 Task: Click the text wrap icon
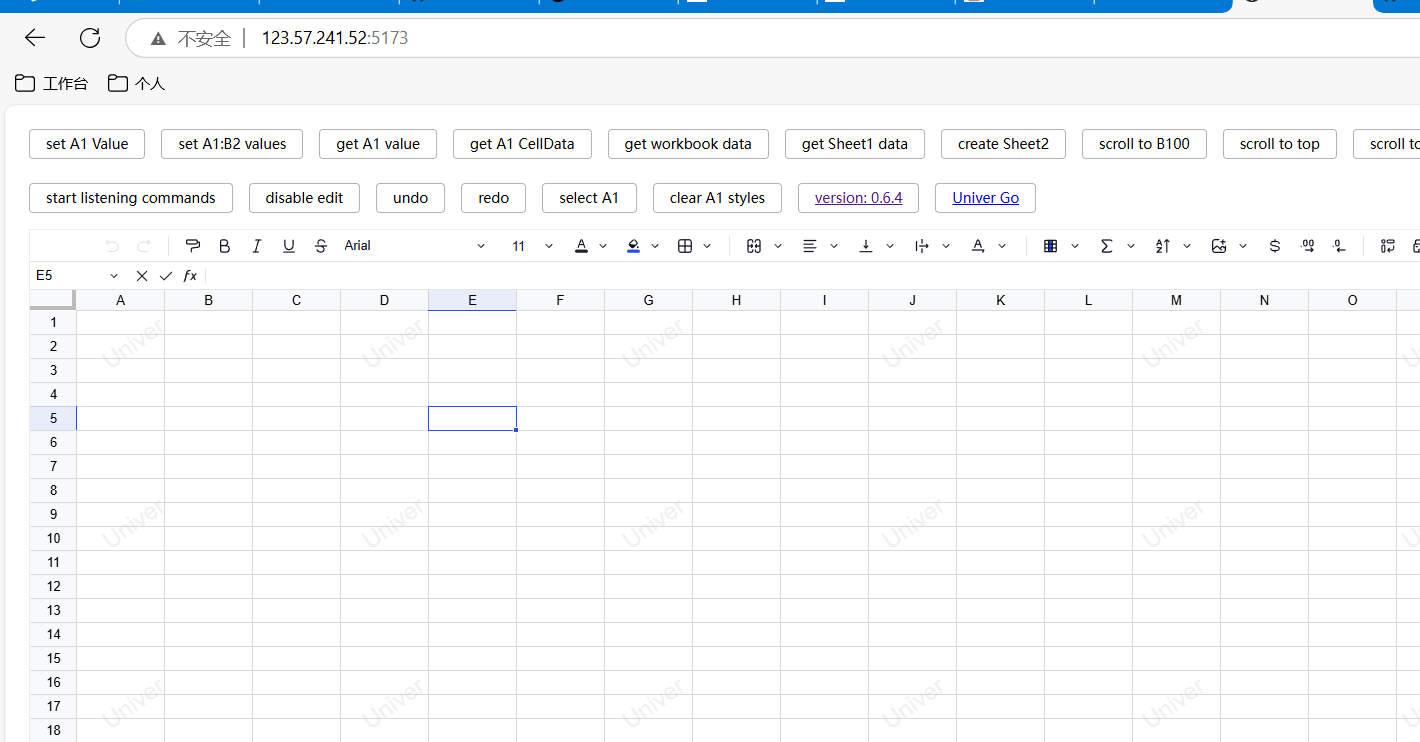(x=922, y=246)
